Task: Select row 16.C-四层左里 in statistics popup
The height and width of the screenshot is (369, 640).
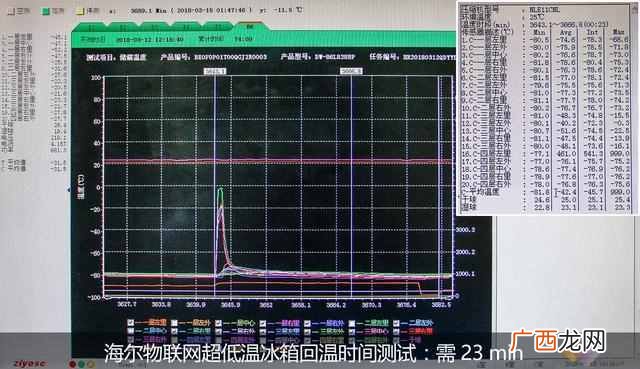Action: click(545, 154)
